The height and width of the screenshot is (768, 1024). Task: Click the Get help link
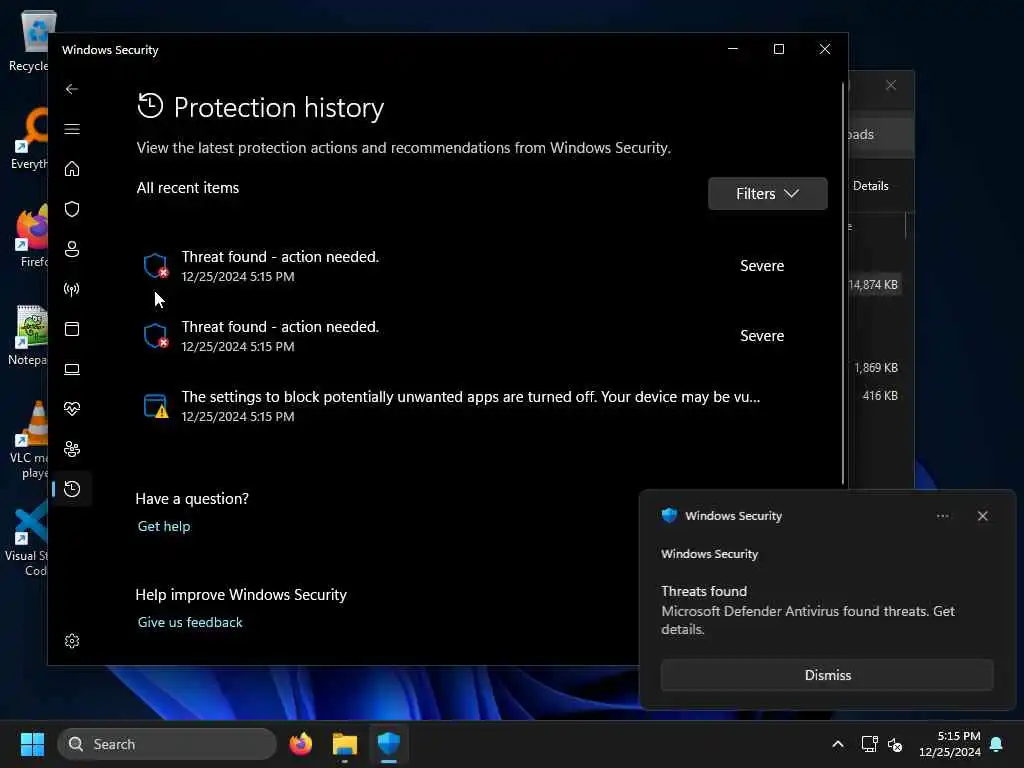point(164,526)
